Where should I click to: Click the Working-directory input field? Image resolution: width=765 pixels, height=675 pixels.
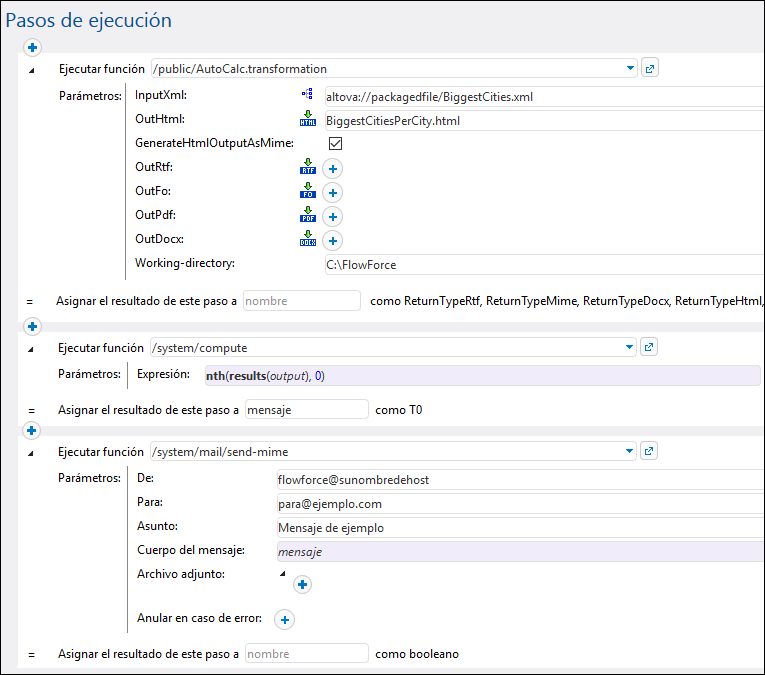(x=540, y=265)
